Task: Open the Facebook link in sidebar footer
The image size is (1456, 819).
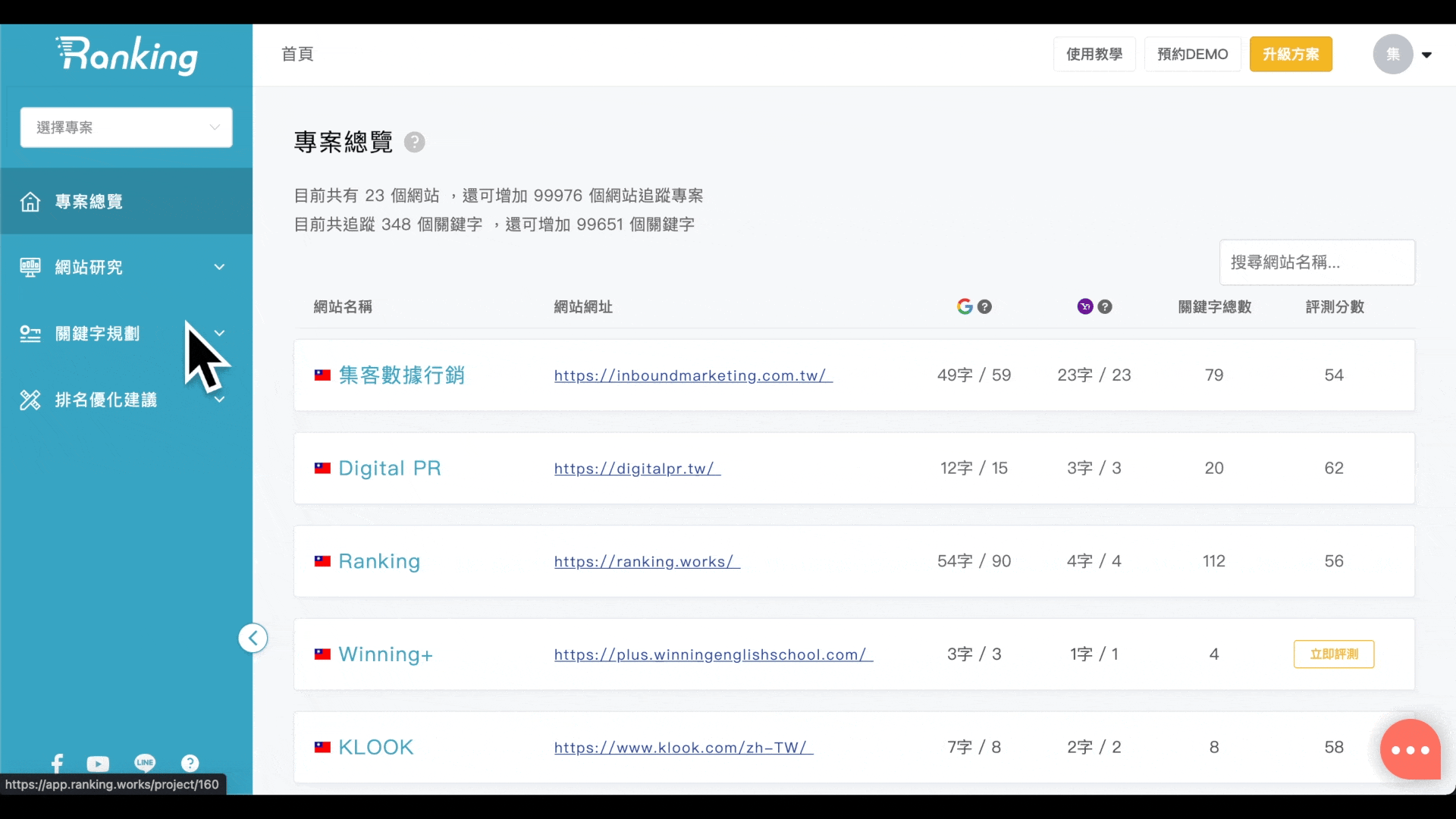Action: coord(58,763)
